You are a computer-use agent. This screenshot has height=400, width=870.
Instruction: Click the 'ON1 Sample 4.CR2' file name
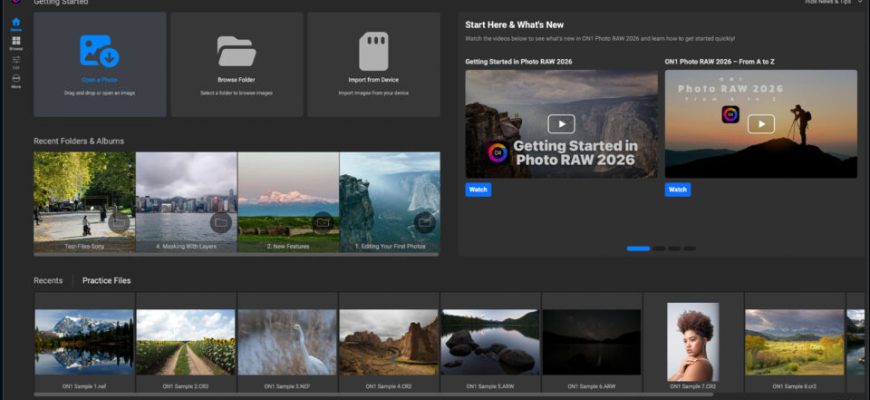pos(389,386)
